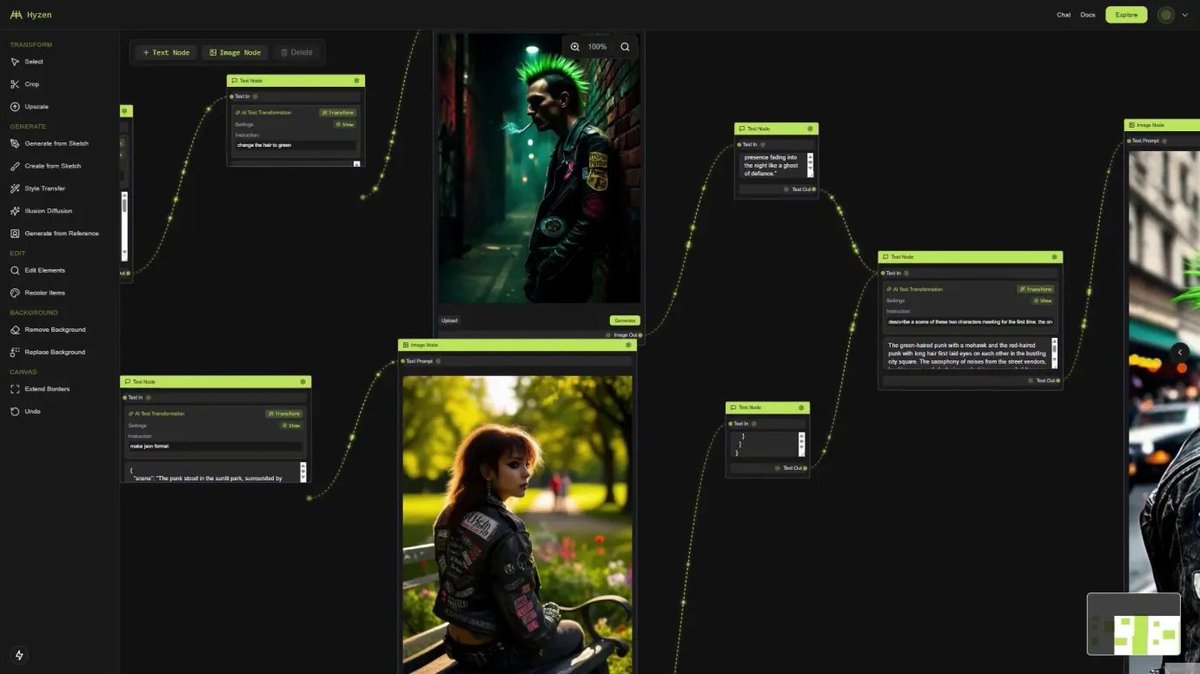Open Generate from Reference

(54, 233)
